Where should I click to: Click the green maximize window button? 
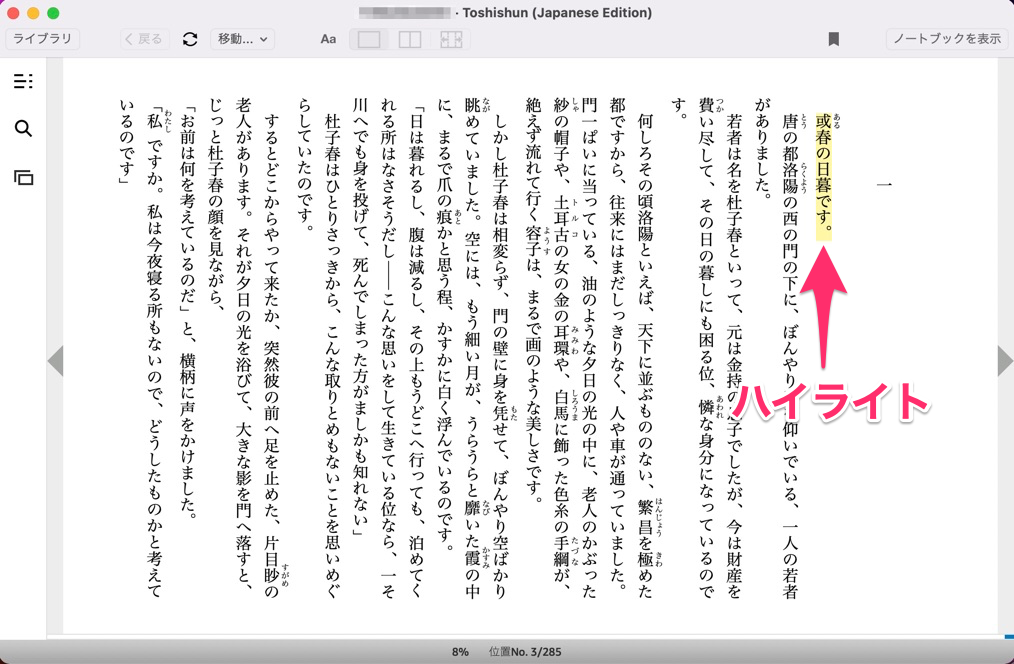click(53, 13)
